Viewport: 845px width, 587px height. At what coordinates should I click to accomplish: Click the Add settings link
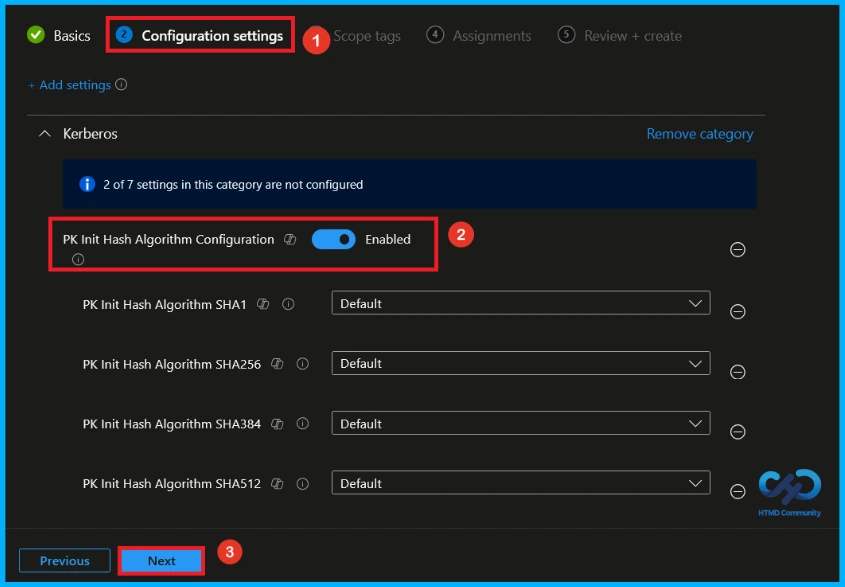[x=70, y=85]
